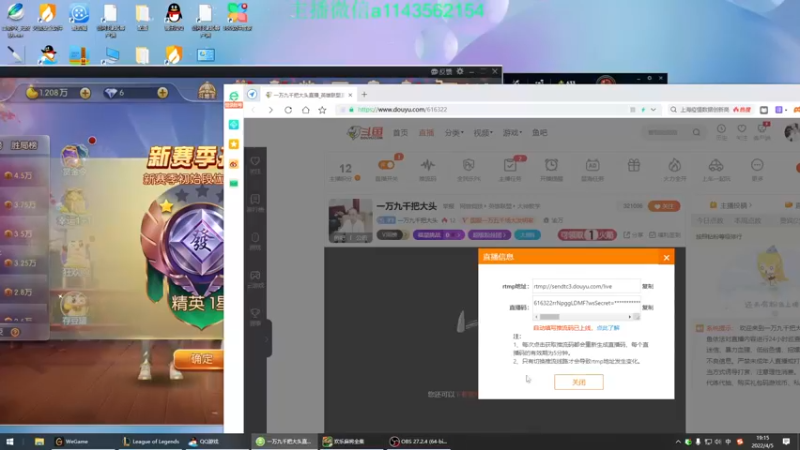
Task: Open the blue 点此了解 link
Action: 608,328
